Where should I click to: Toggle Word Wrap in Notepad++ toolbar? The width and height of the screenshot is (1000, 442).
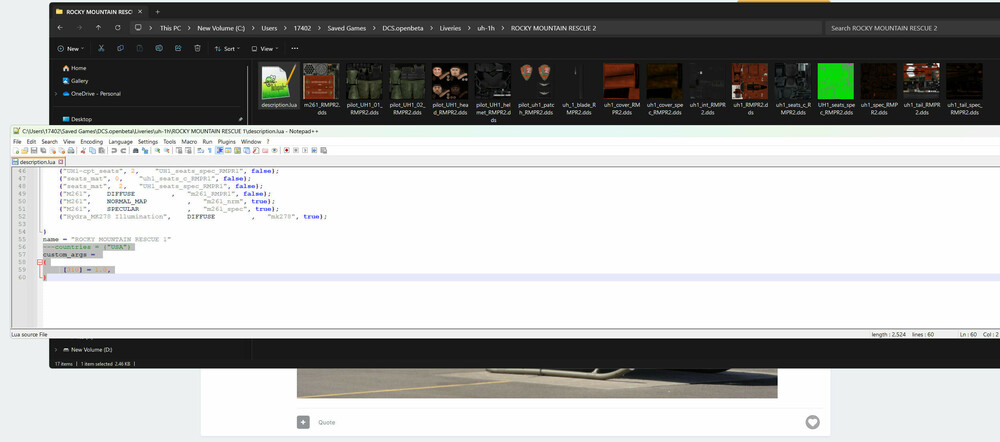click(200, 151)
